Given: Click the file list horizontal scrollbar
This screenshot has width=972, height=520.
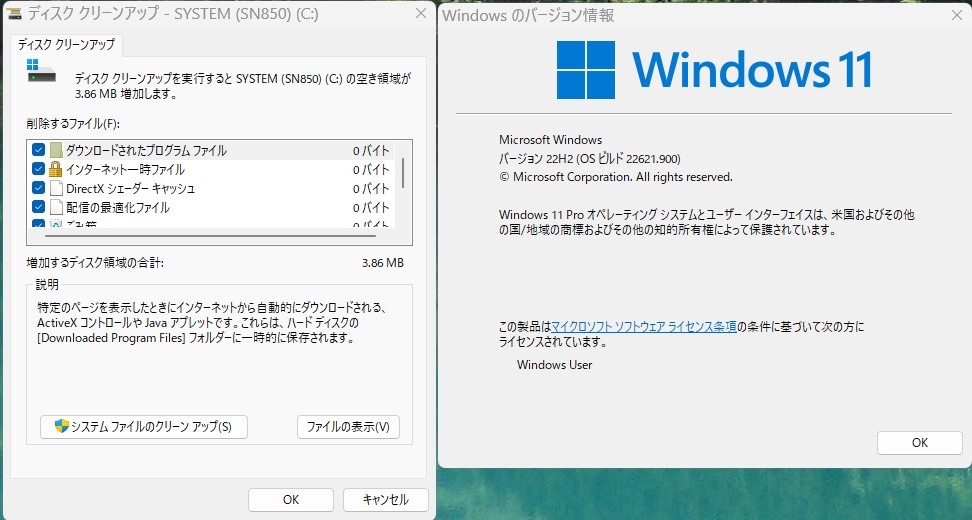Looking at the screenshot, I should [210, 236].
